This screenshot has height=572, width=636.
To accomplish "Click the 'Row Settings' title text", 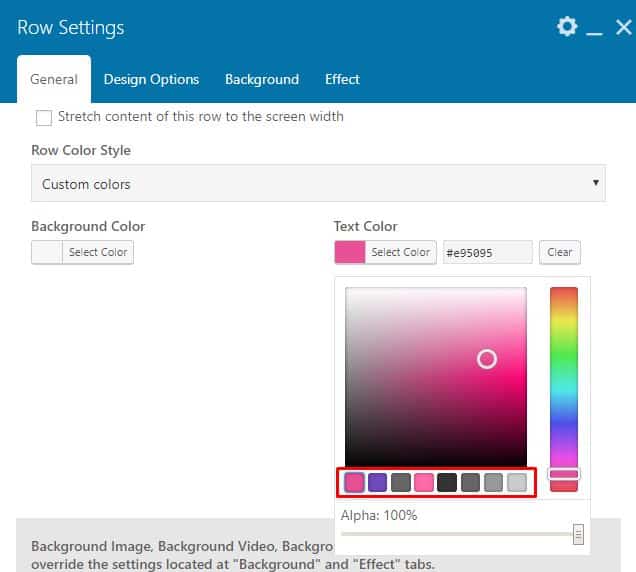I will coord(71,28).
